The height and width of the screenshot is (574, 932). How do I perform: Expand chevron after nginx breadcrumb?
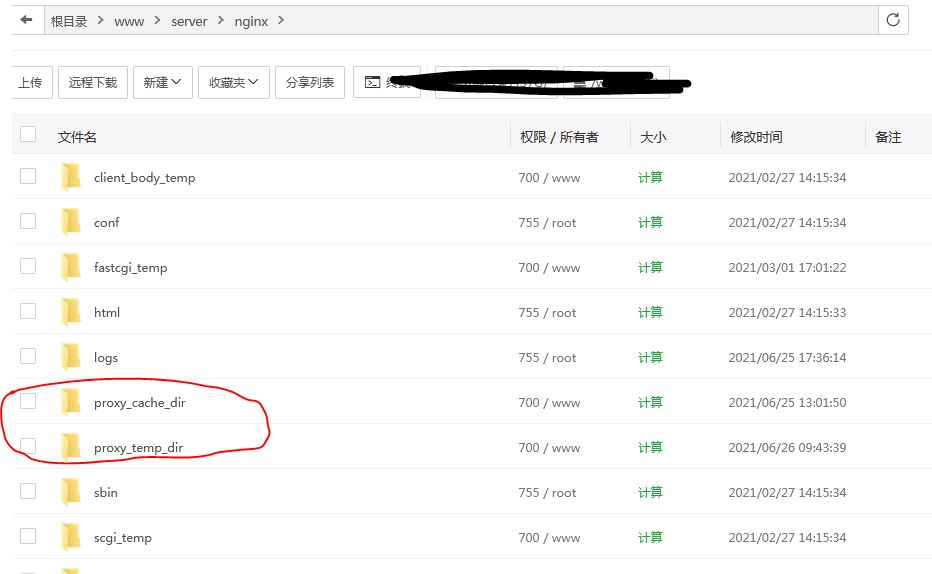pyautogui.click(x=281, y=20)
